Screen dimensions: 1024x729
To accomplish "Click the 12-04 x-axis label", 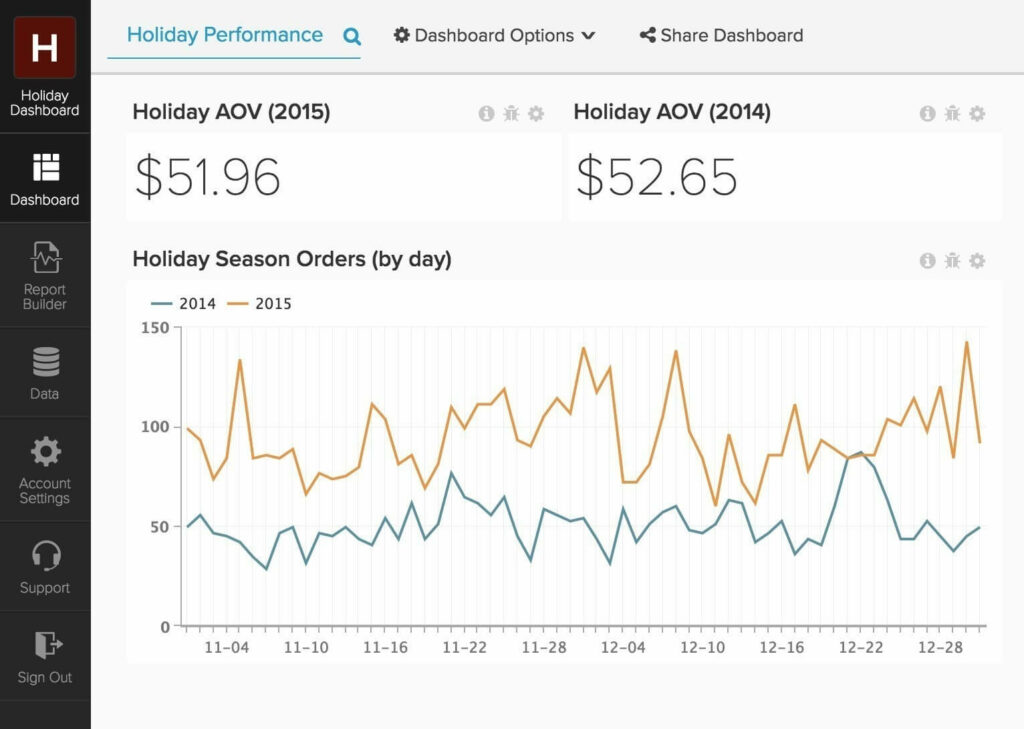I will pyautogui.click(x=623, y=647).
